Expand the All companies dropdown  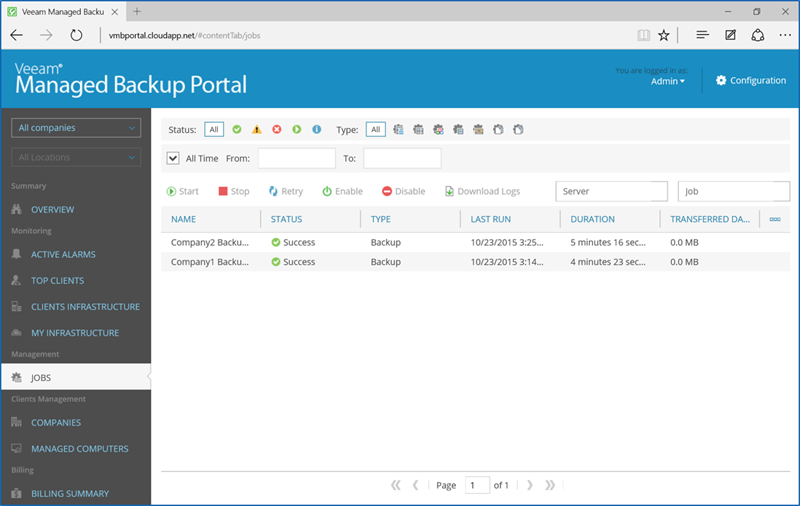pyautogui.click(x=76, y=128)
